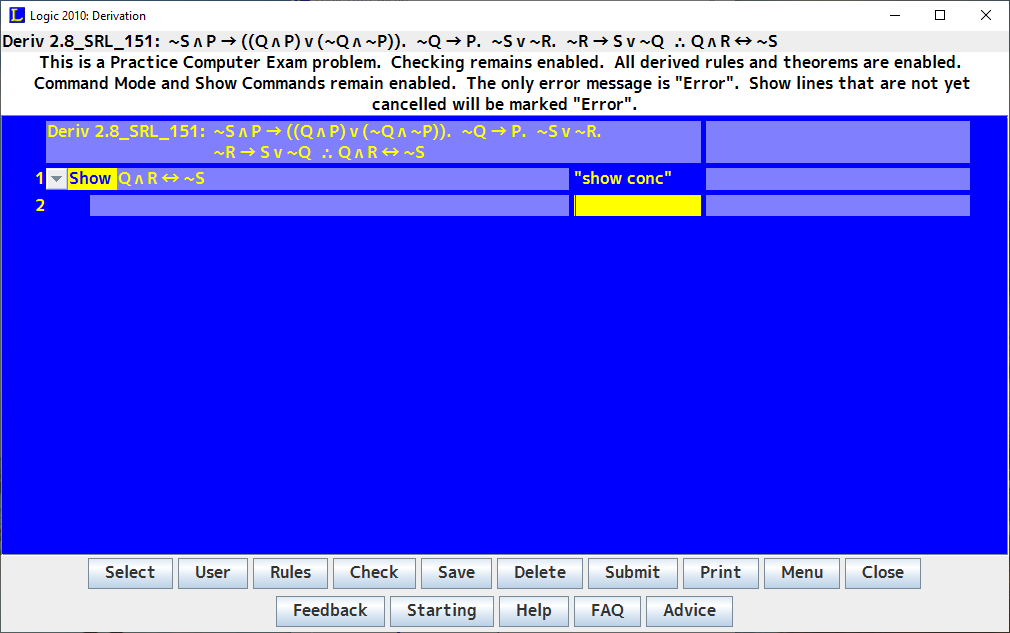This screenshot has height=633, width=1010.
Task: Open the Menu button
Action: [802, 572]
